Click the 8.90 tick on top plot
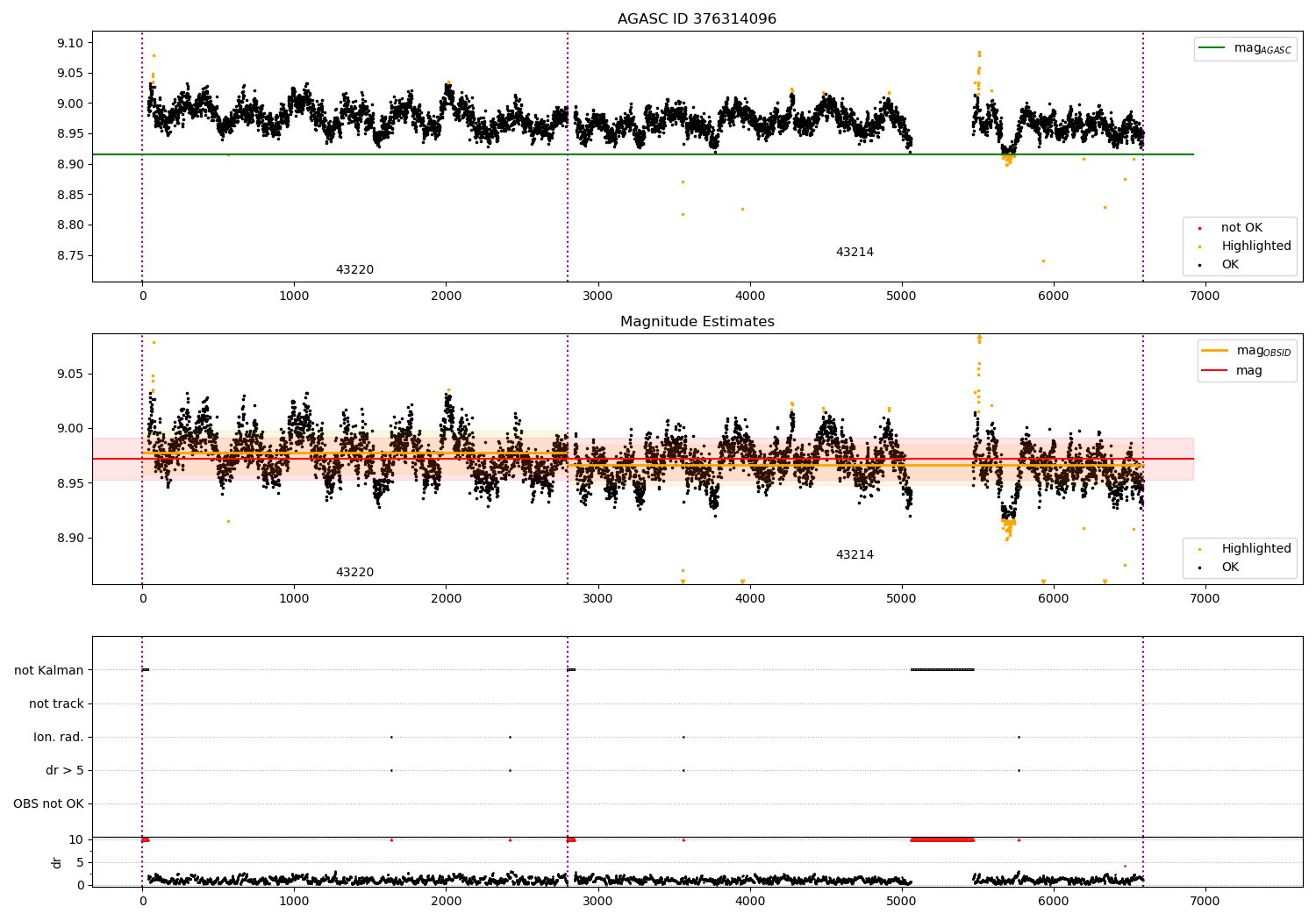Image resolution: width=1316 pixels, height=921 pixels. pos(69,165)
